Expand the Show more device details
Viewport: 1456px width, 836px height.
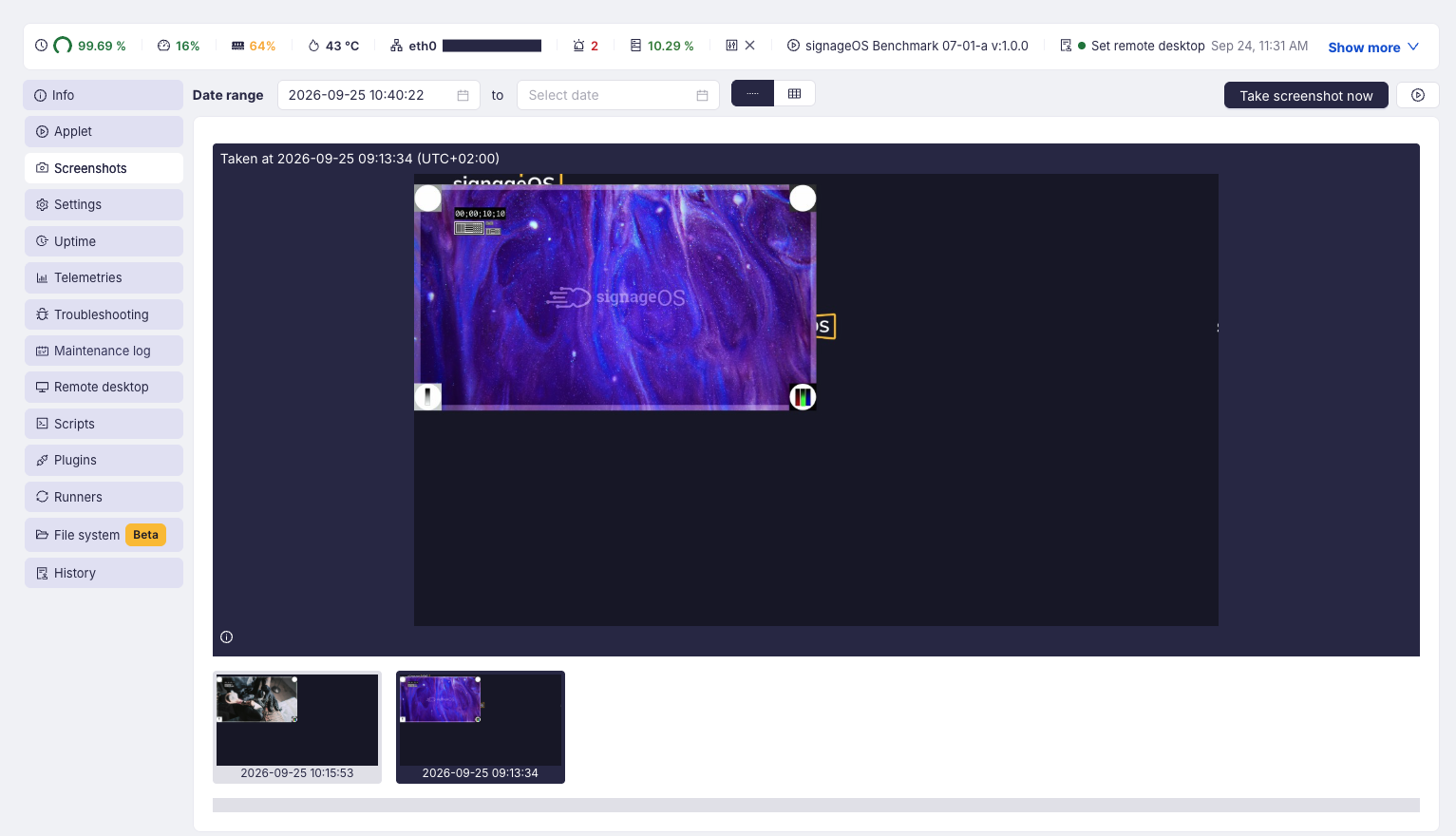[1373, 47]
